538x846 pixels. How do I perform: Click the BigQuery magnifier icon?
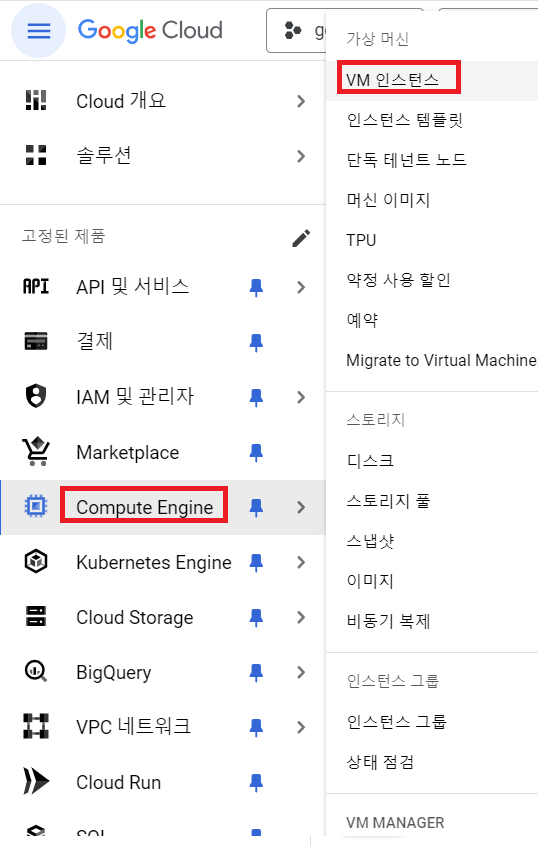(36, 672)
